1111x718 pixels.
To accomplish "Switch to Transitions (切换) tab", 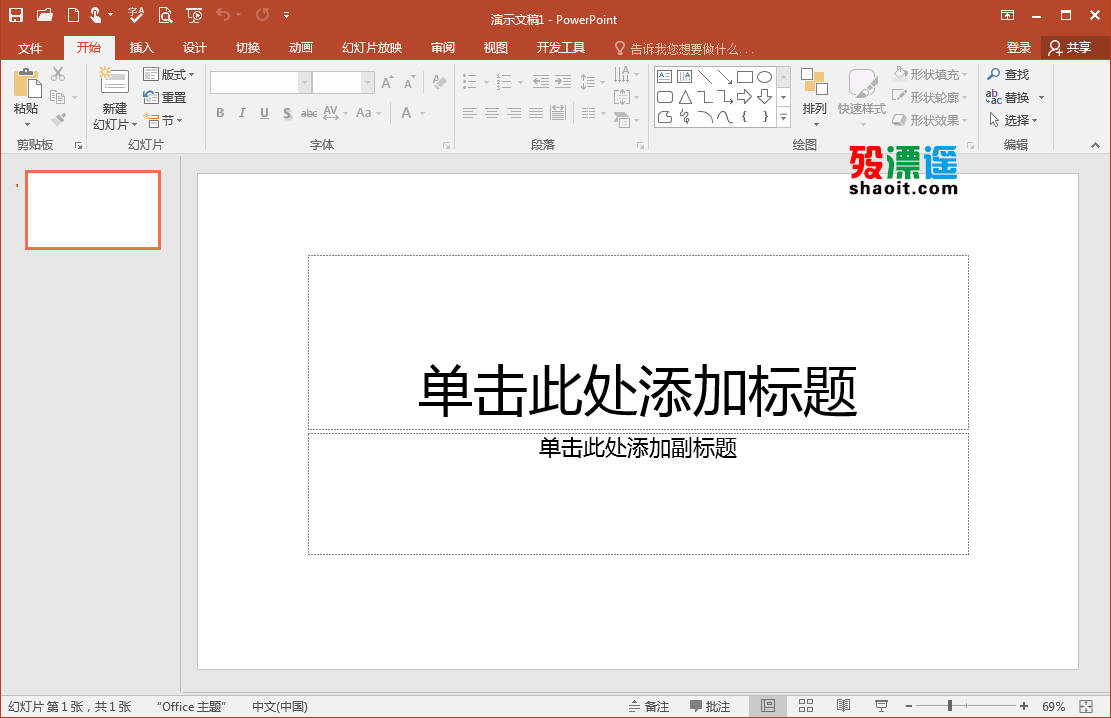I will coord(248,47).
